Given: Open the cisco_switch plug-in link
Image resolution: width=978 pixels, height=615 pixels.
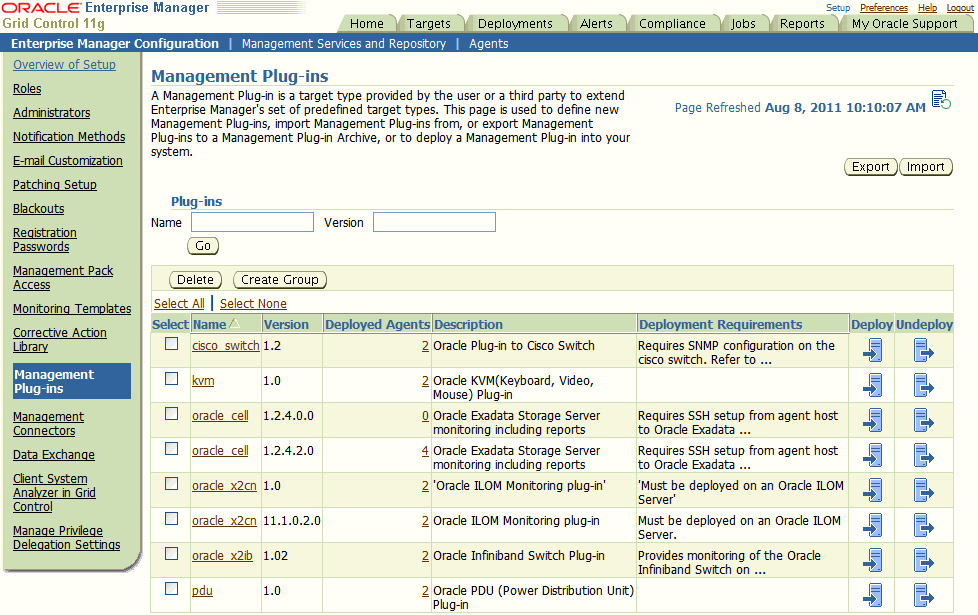Looking at the screenshot, I should [x=226, y=346].
